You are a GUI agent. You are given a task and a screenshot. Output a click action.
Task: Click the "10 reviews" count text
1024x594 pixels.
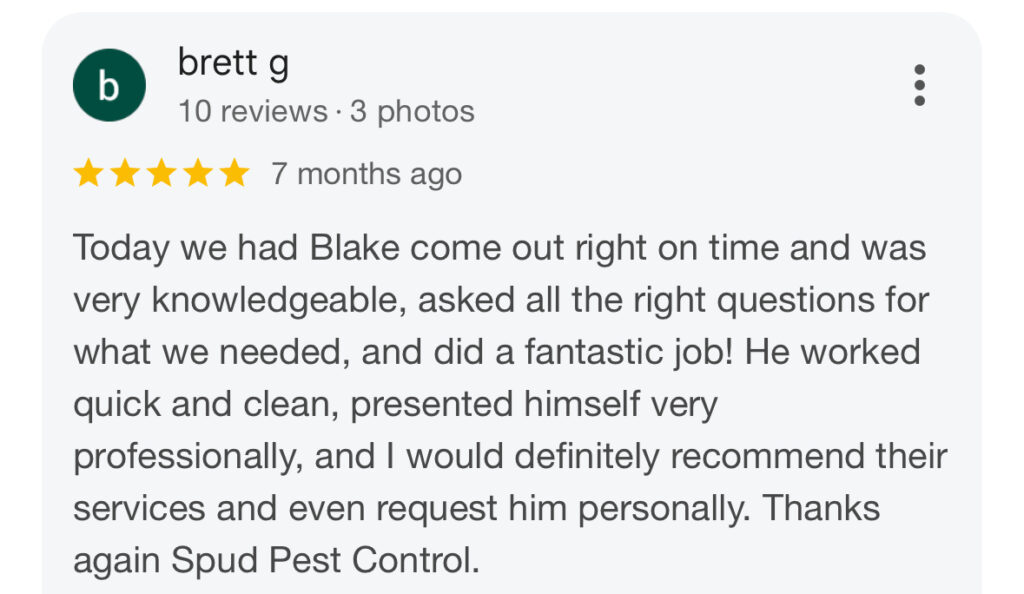[x=252, y=111]
